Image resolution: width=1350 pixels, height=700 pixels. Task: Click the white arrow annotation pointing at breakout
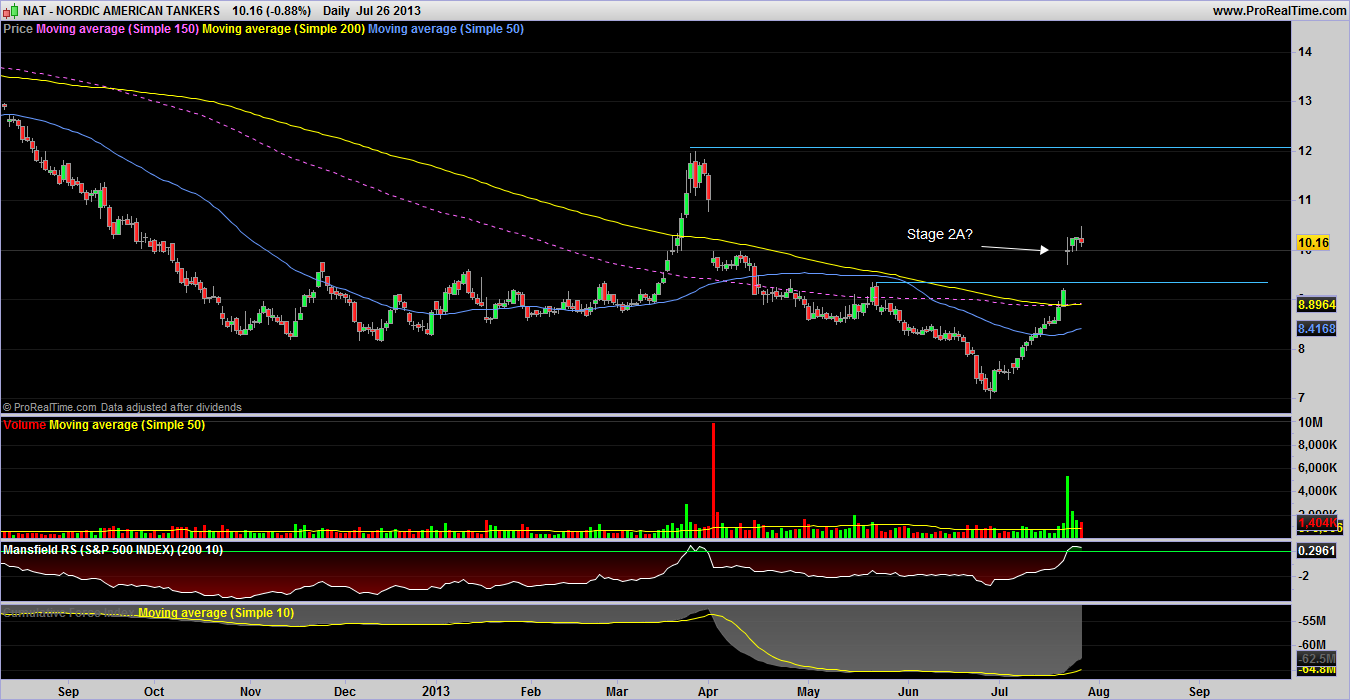(x=1014, y=249)
